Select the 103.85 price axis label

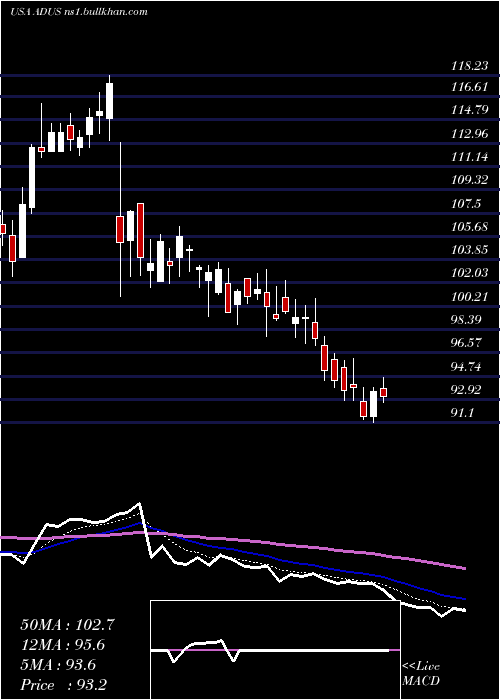tap(469, 250)
